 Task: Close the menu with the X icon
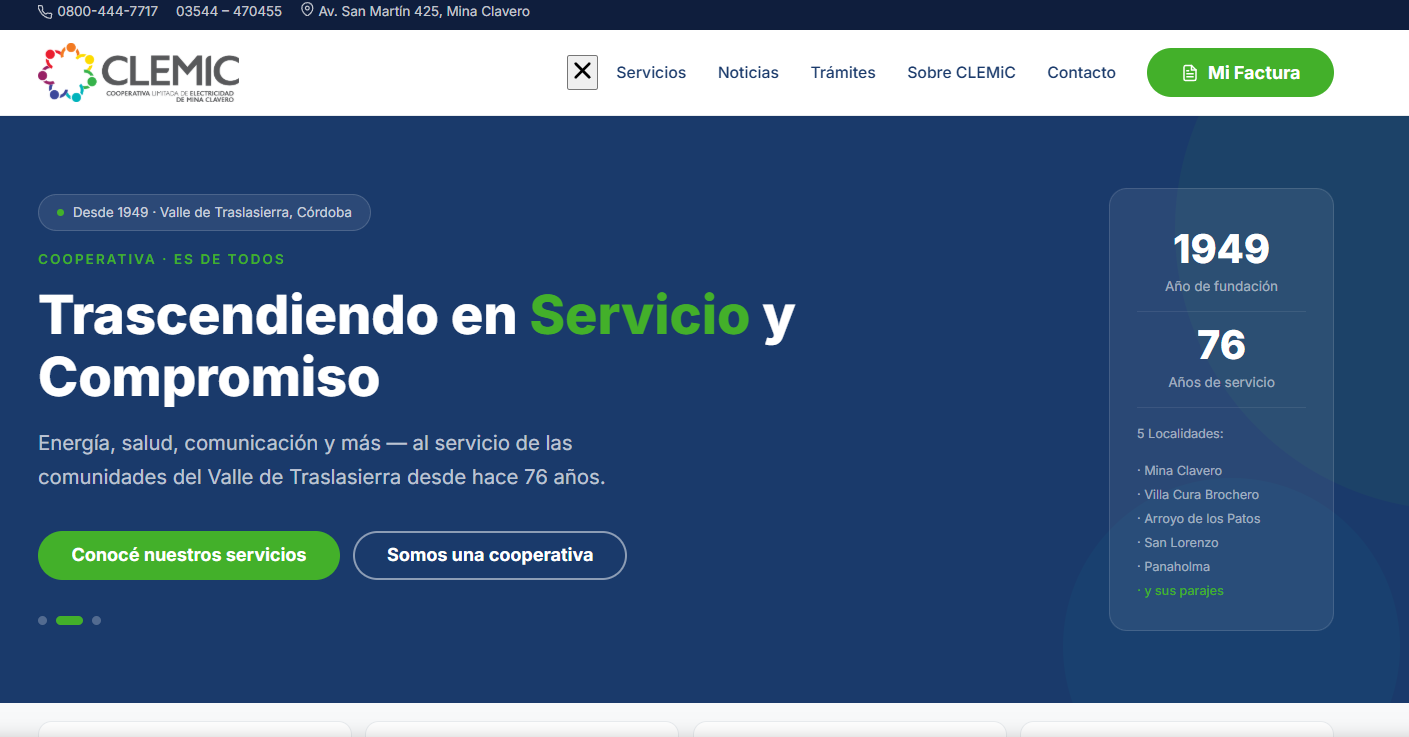(x=582, y=72)
